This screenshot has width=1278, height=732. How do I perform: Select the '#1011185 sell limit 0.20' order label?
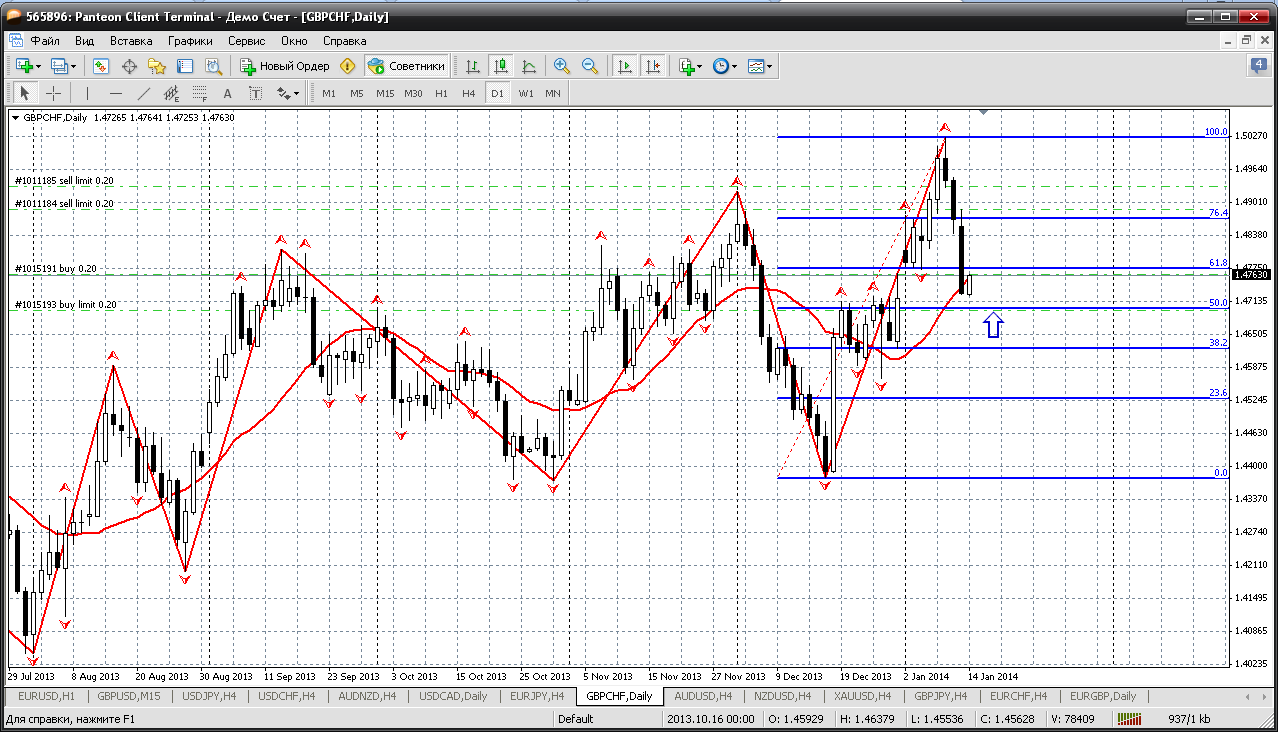(64, 181)
